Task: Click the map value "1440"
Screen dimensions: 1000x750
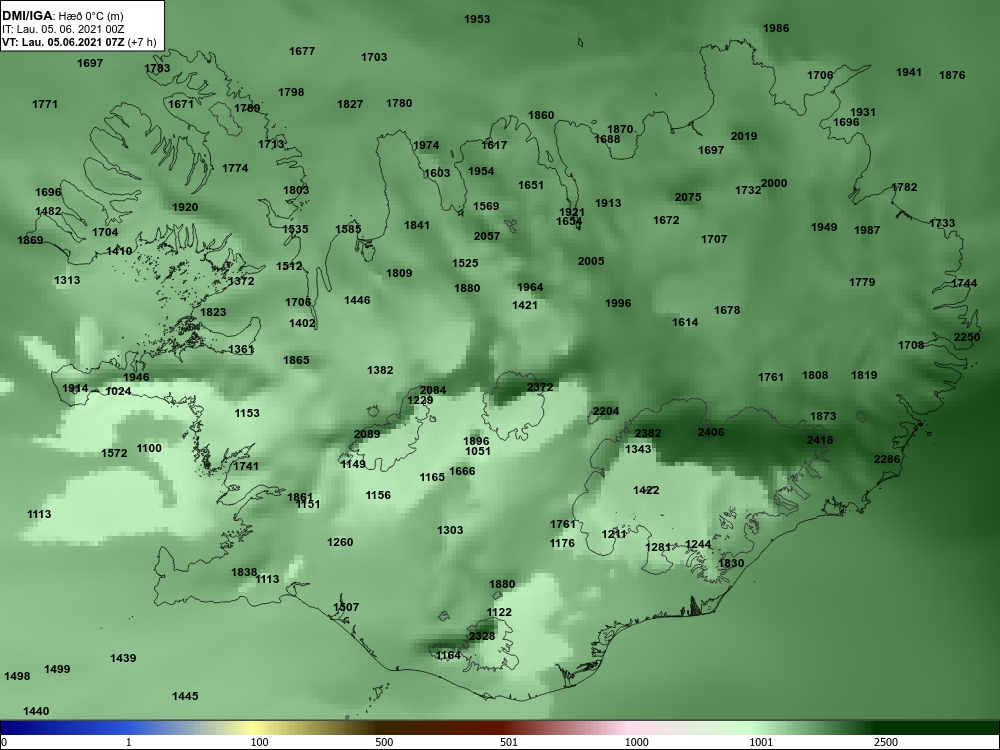Action: click(x=36, y=712)
